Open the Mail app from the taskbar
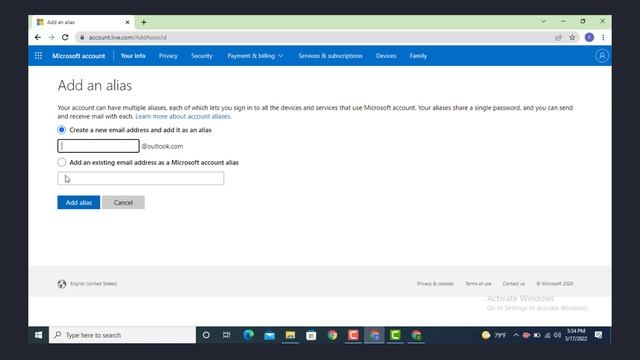The width and height of the screenshot is (640, 360). pos(269,335)
